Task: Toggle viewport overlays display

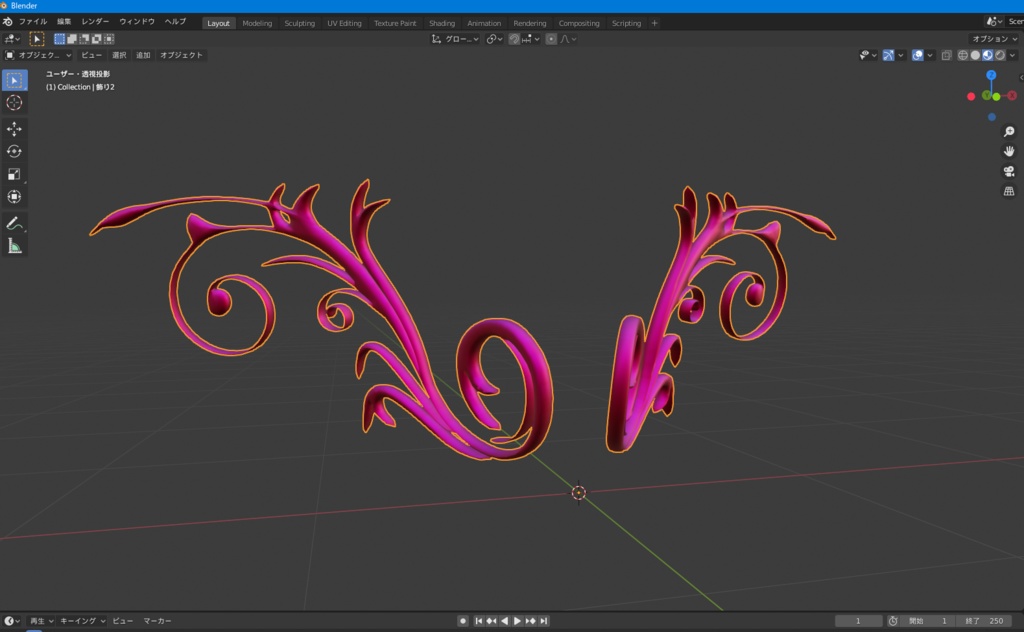Action: 918,55
